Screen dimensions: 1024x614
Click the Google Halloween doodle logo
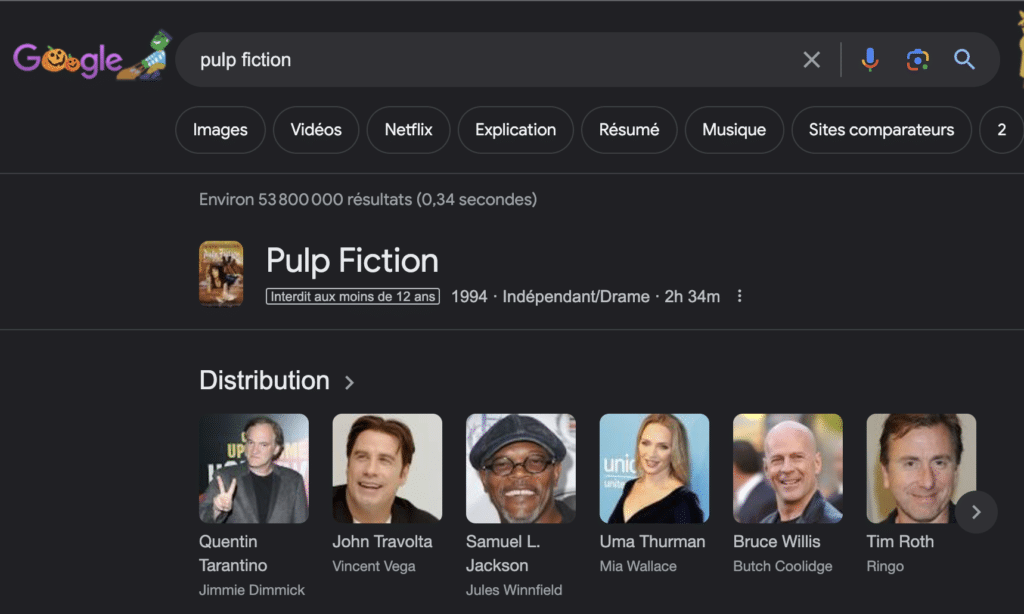[92, 57]
